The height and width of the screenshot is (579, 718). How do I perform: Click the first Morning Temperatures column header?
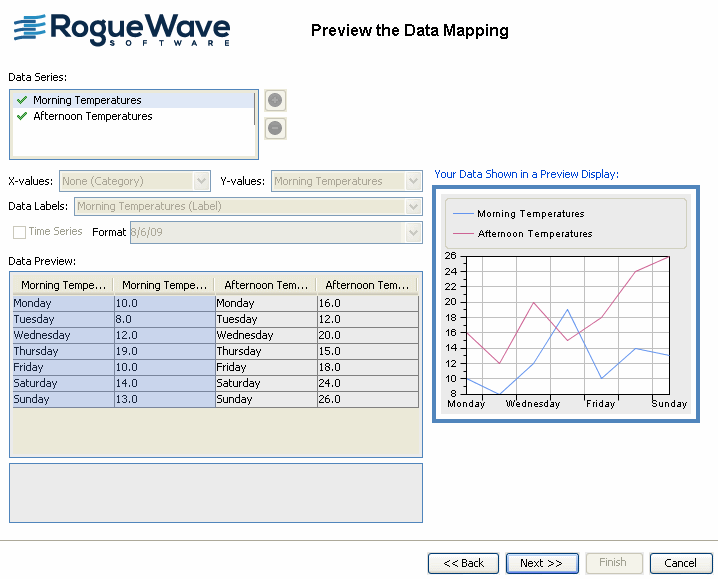62,285
